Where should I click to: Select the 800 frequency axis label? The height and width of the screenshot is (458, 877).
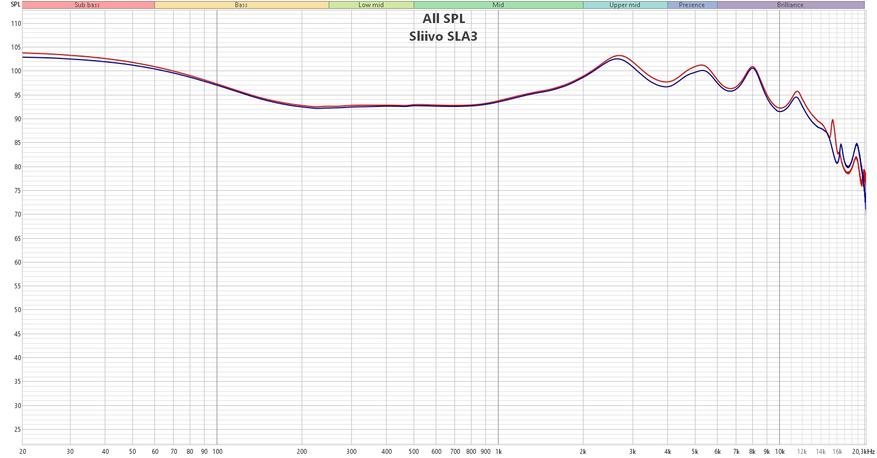click(x=471, y=451)
